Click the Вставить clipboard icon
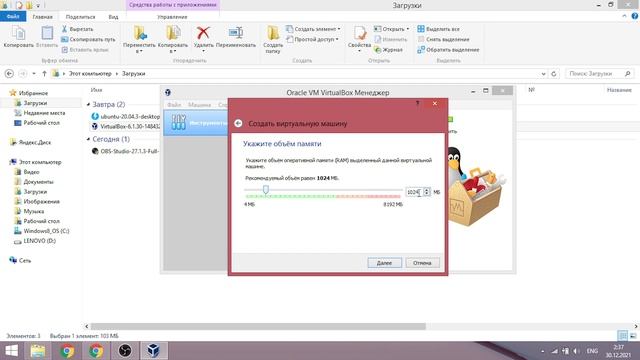This screenshot has height=360, width=640. point(47,37)
